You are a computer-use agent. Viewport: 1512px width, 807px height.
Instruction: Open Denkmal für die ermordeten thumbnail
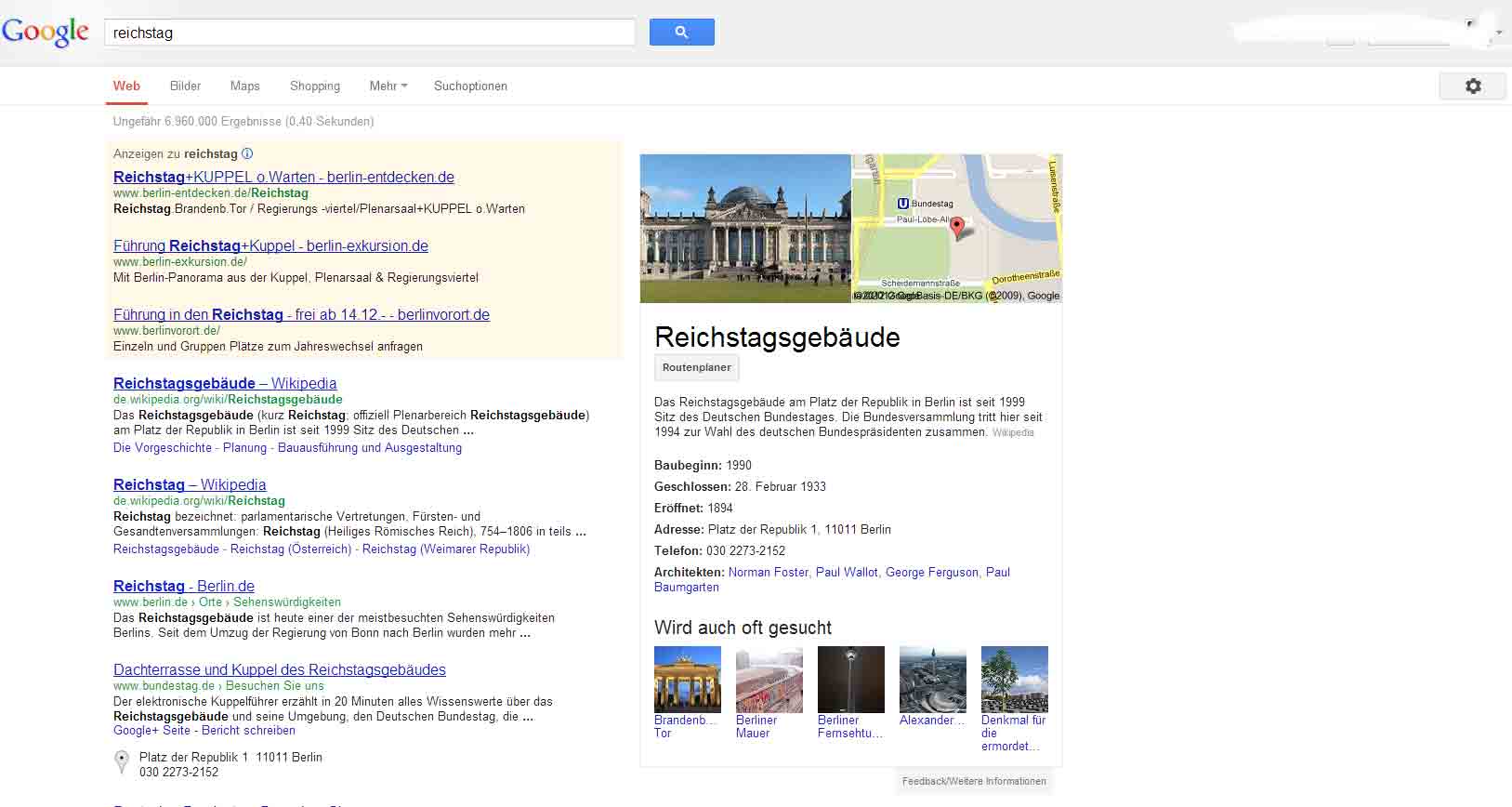coord(1015,680)
